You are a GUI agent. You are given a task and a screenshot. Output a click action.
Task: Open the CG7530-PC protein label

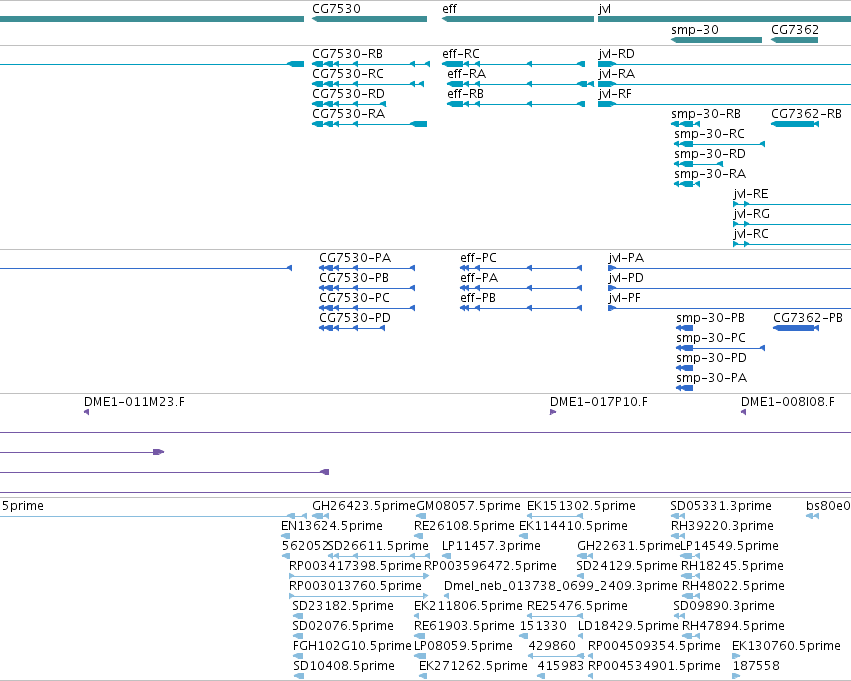tap(354, 298)
